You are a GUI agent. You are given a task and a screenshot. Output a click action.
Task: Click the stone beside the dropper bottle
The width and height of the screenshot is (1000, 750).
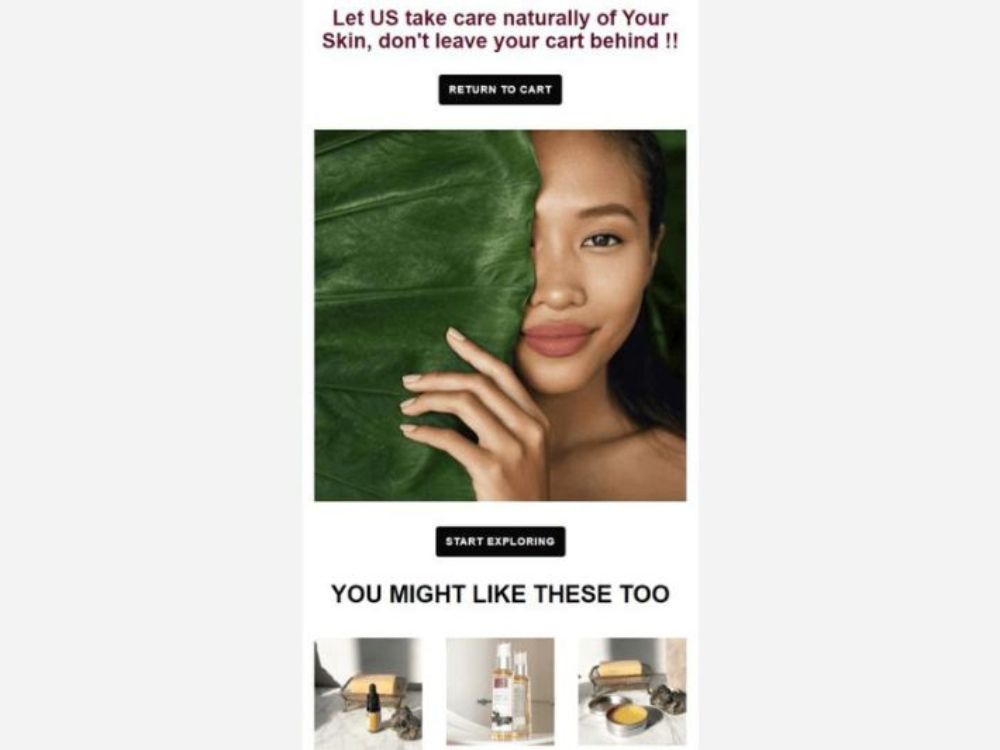[x=405, y=723]
